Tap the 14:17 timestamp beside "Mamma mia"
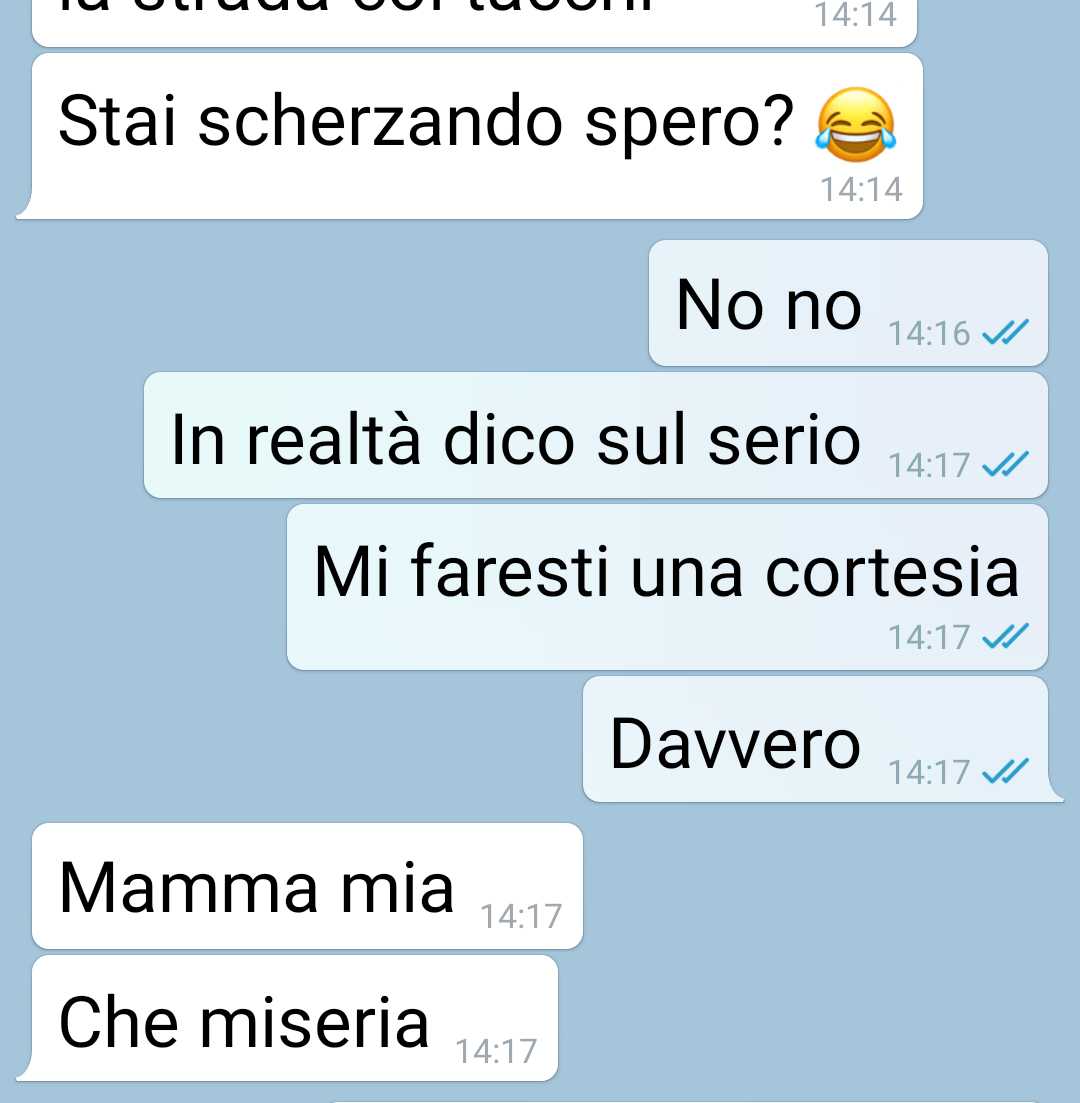Screen dimensions: 1080x1103 click(x=521, y=916)
